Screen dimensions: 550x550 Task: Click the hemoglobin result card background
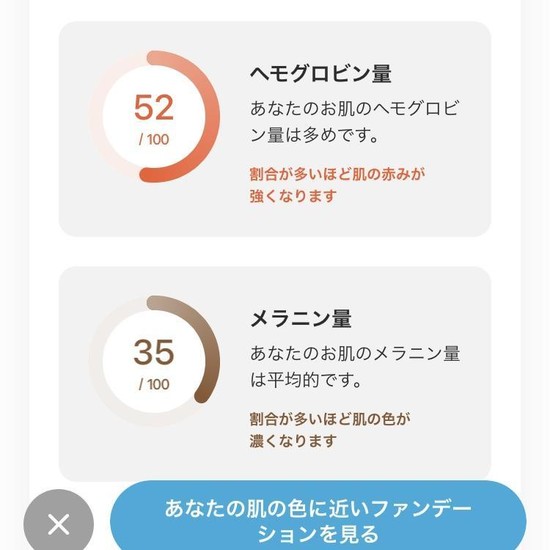click(x=275, y=129)
